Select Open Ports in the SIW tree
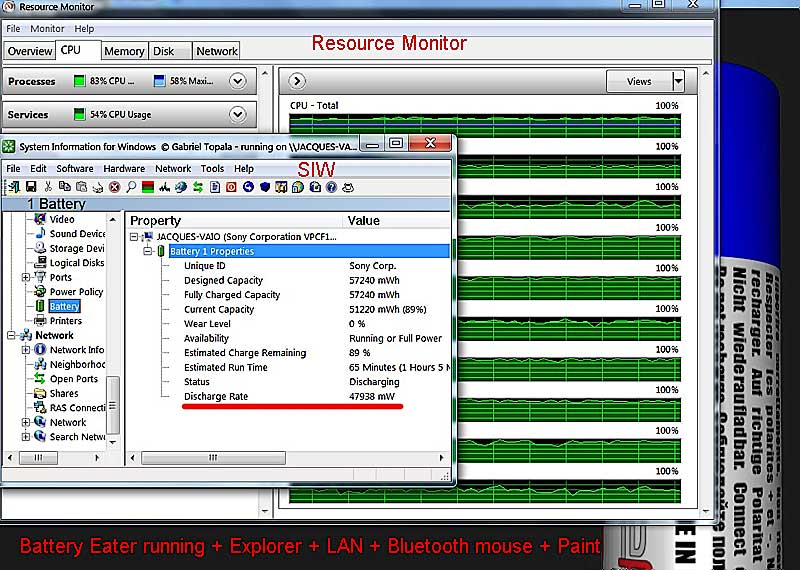This screenshot has height=570, width=800. 73,379
